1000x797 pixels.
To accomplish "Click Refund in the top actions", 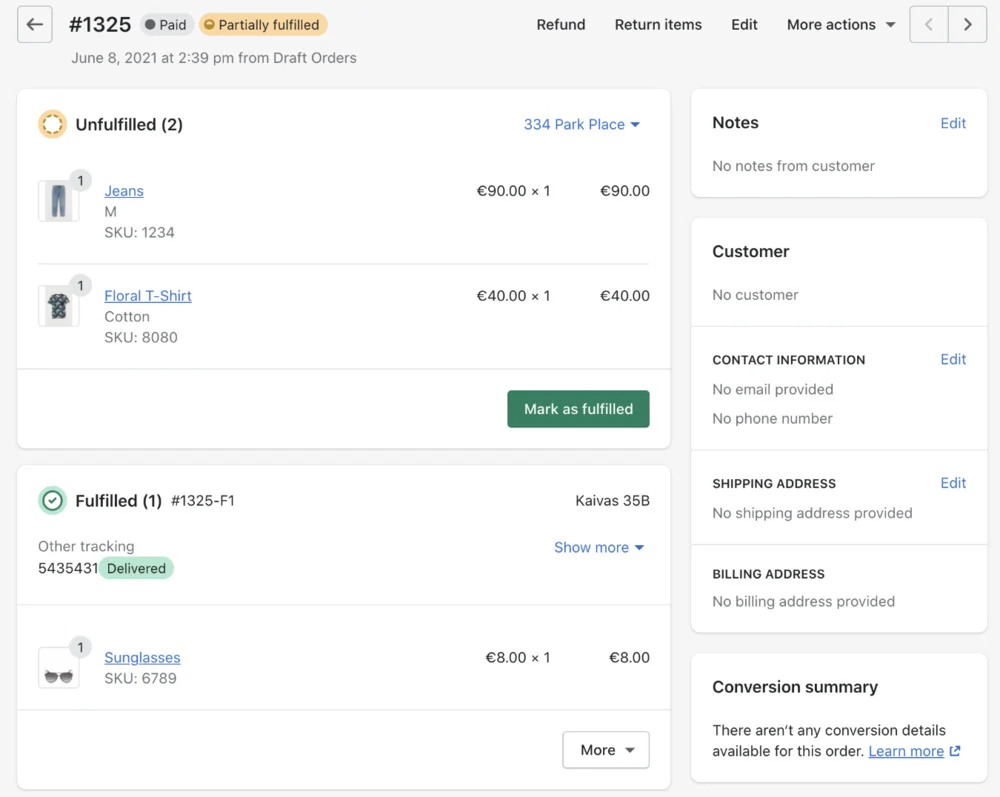I will pos(561,25).
